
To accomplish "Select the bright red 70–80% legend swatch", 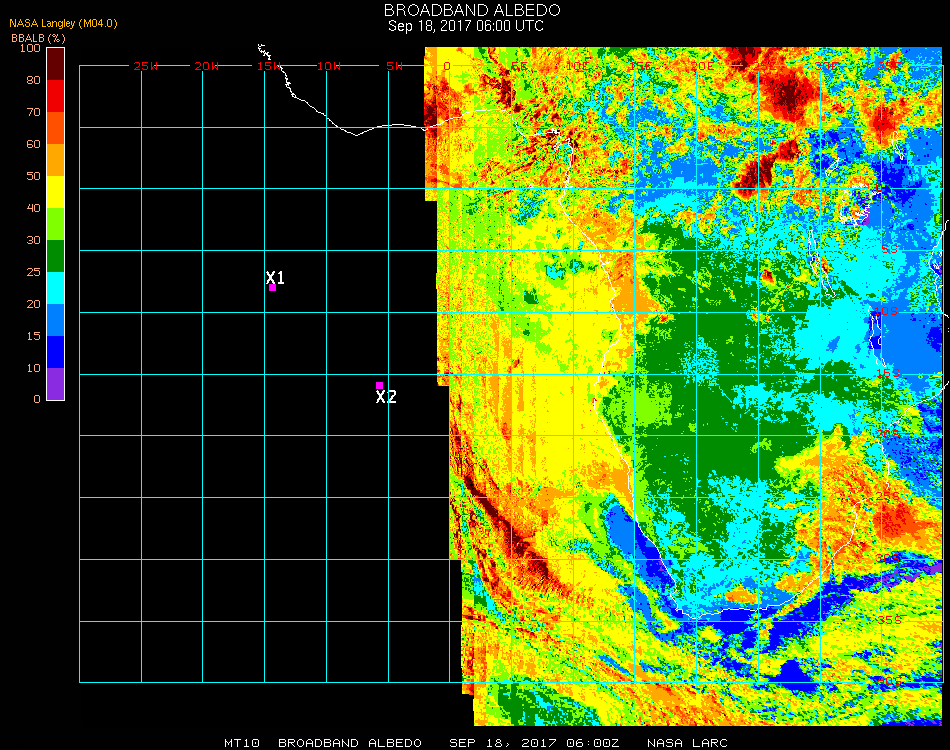I will (x=56, y=96).
